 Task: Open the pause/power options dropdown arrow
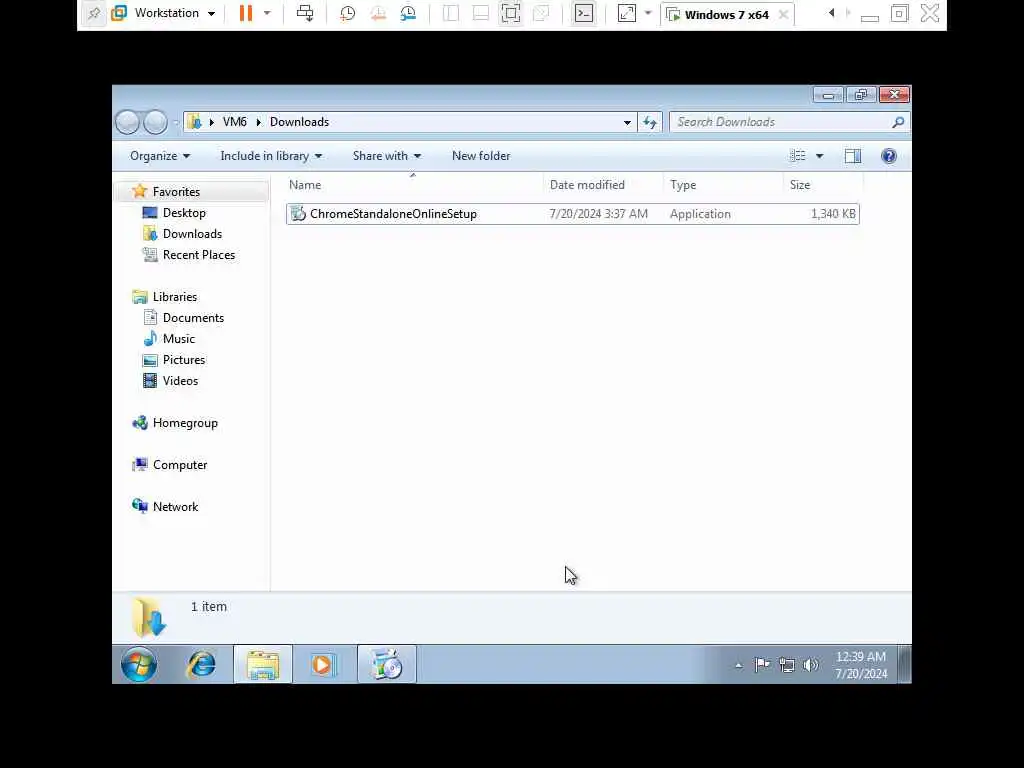click(x=266, y=13)
